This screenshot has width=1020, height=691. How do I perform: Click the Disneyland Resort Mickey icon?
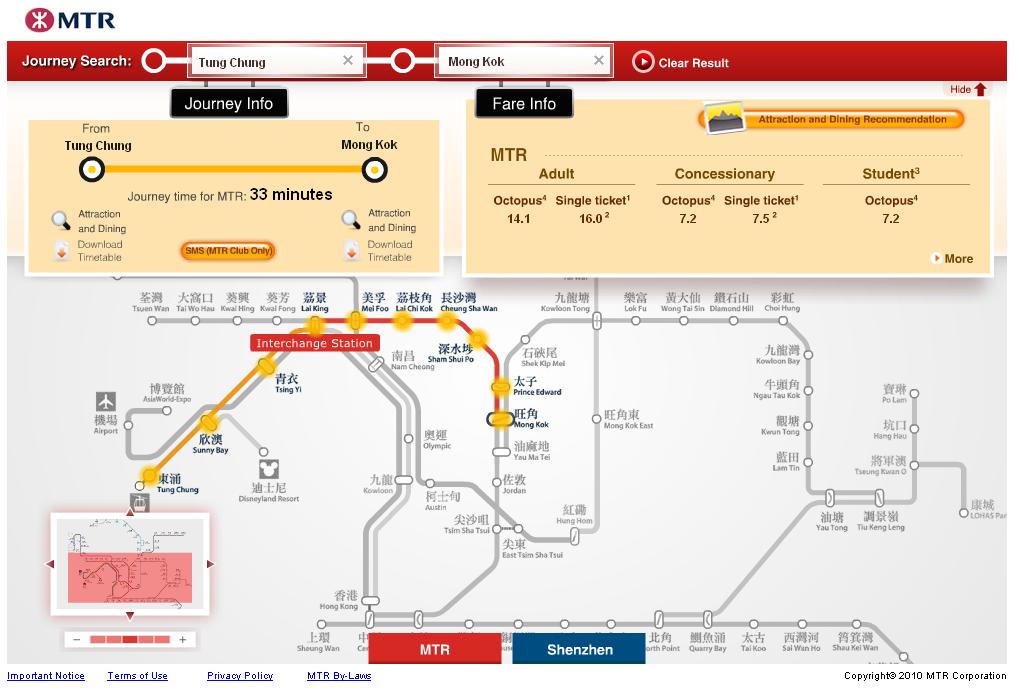[x=269, y=470]
